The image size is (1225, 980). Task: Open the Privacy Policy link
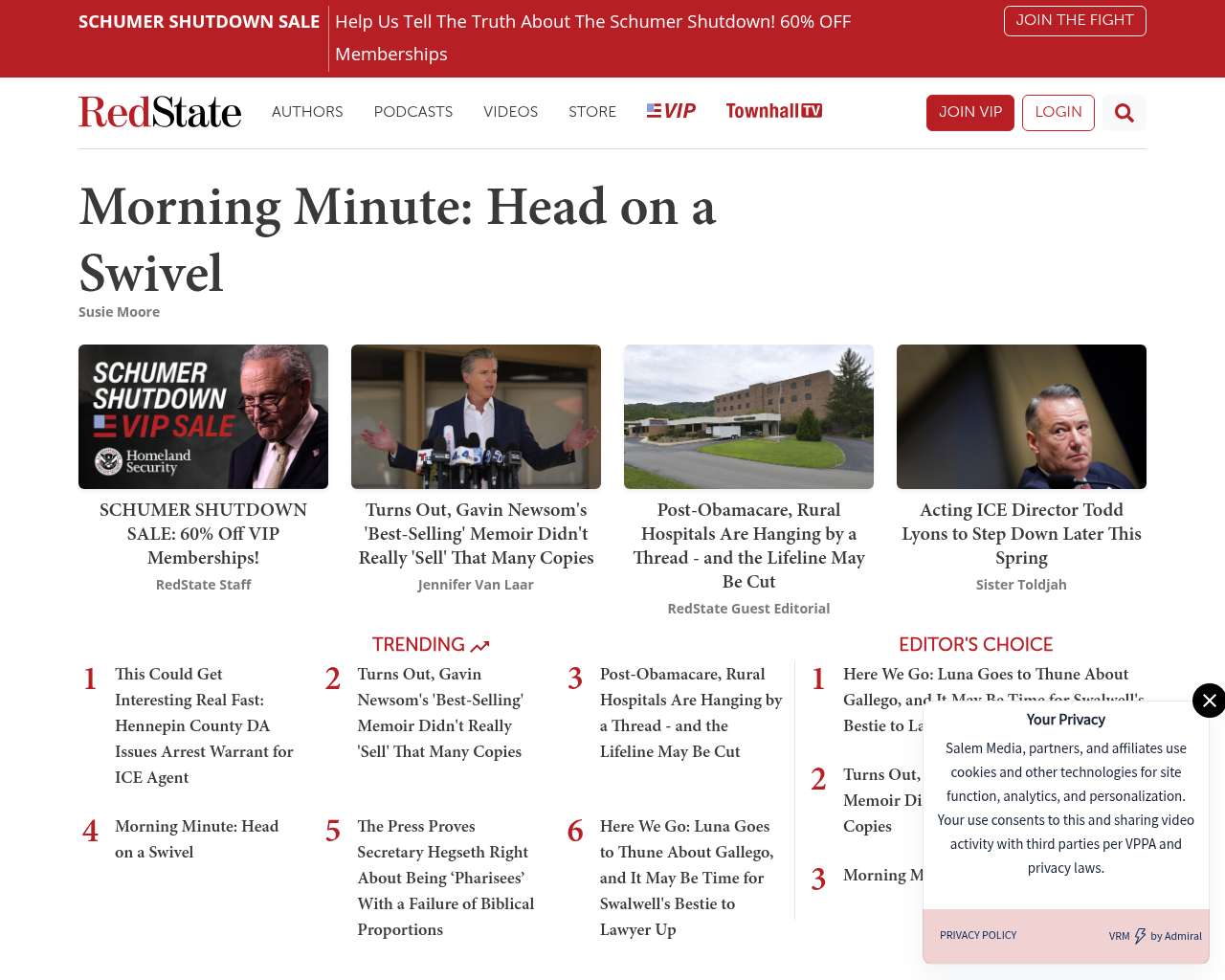[x=977, y=935]
